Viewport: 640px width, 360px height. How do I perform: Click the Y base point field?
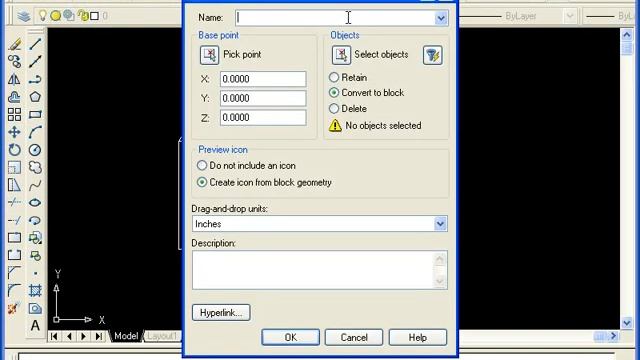coord(263,98)
